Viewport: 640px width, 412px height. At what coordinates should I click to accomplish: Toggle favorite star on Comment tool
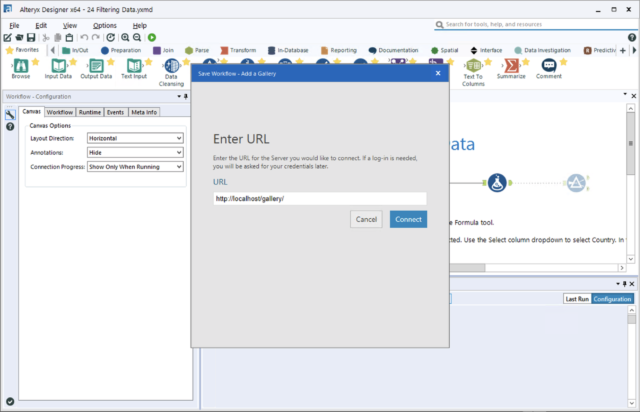coord(564,62)
